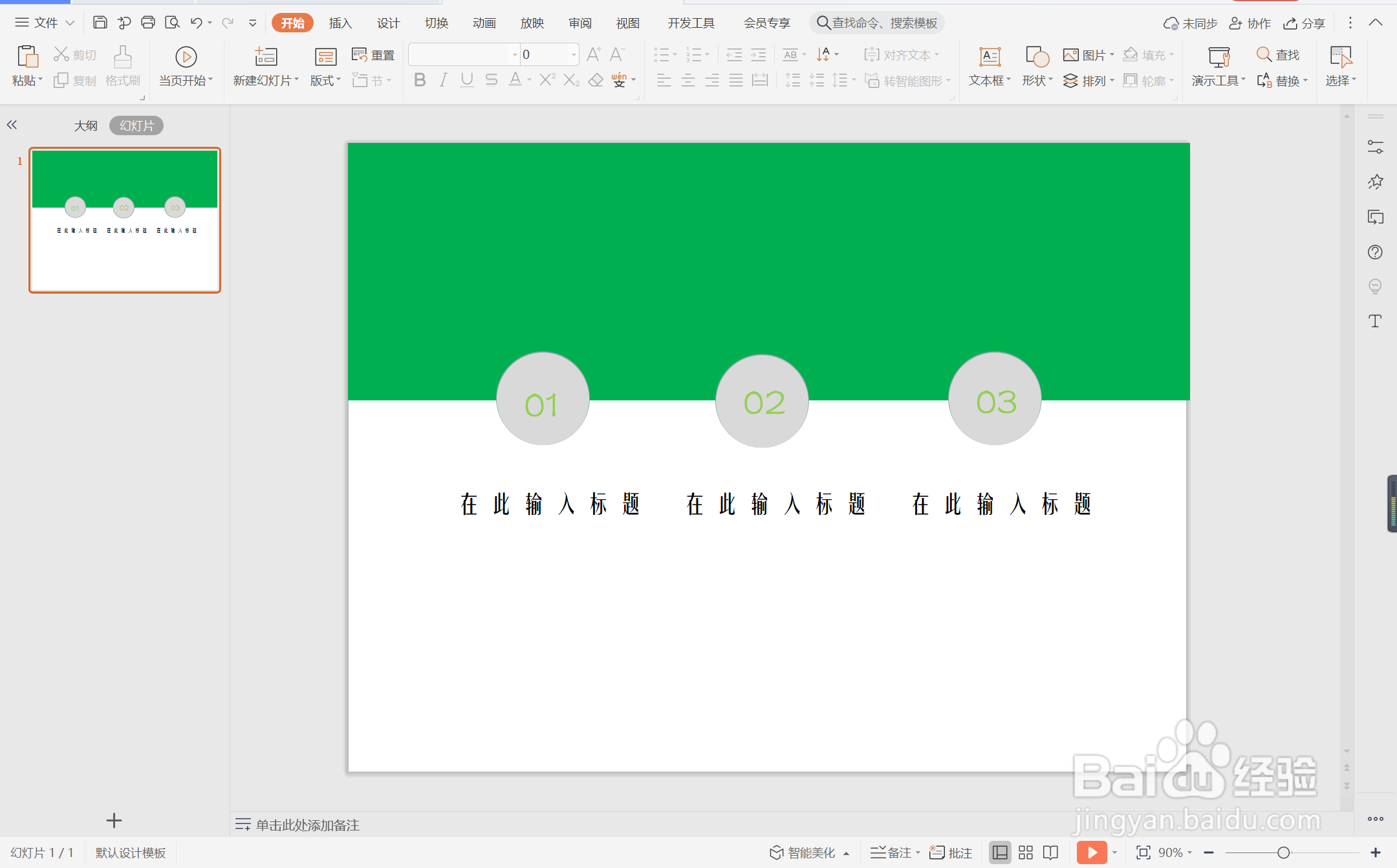Click the Share button
This screenshot has height=868, width=1397.
1305,23
